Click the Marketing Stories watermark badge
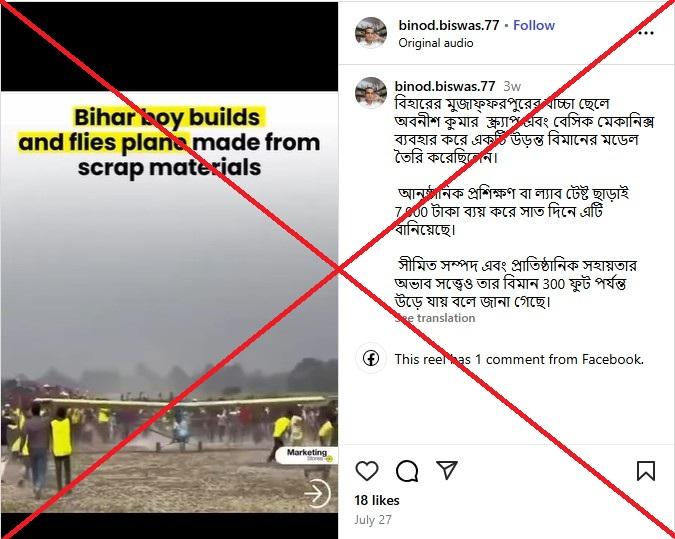 pos(307,455)
